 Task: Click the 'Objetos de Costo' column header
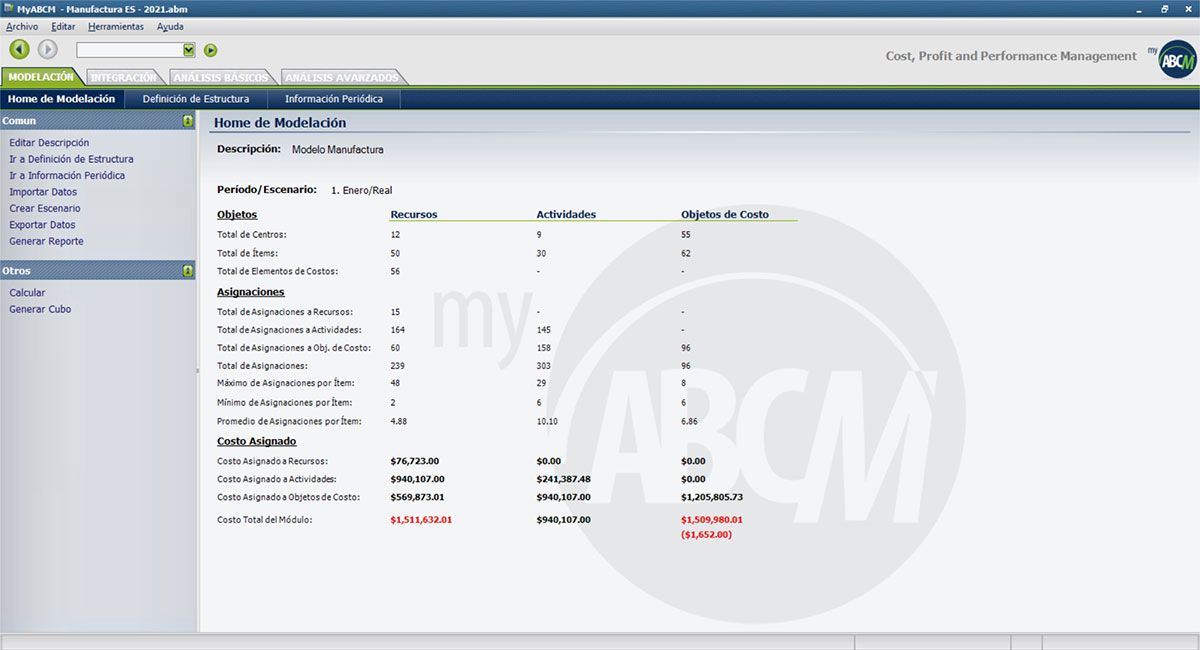click(x=725, y=214)
